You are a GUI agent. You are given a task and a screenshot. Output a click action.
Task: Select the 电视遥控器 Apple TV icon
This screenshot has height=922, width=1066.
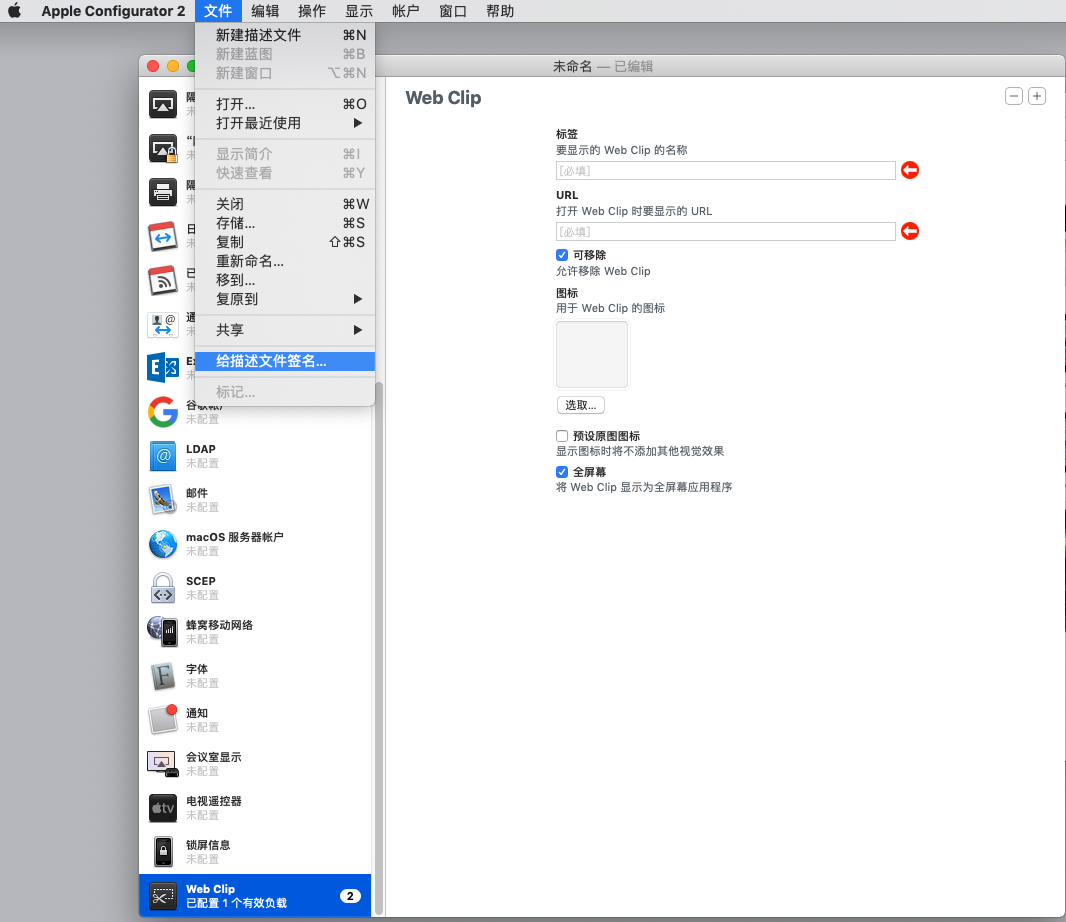[163, 808]
